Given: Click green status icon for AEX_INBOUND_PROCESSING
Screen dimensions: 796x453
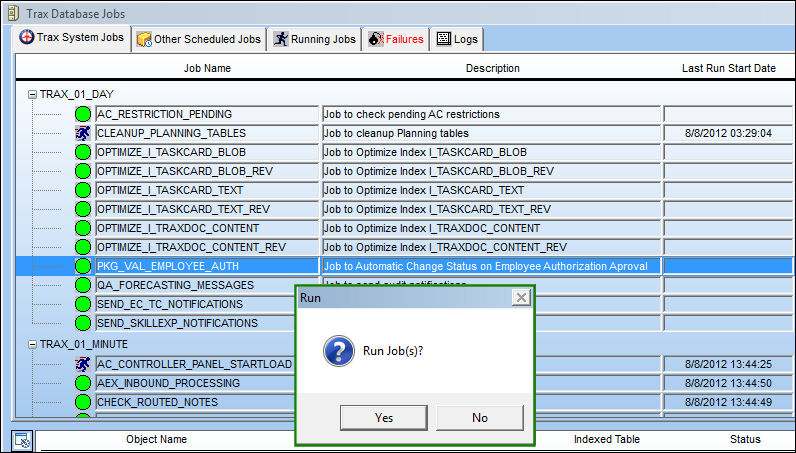Looking at the screenshot, I should tap(83, 383).
